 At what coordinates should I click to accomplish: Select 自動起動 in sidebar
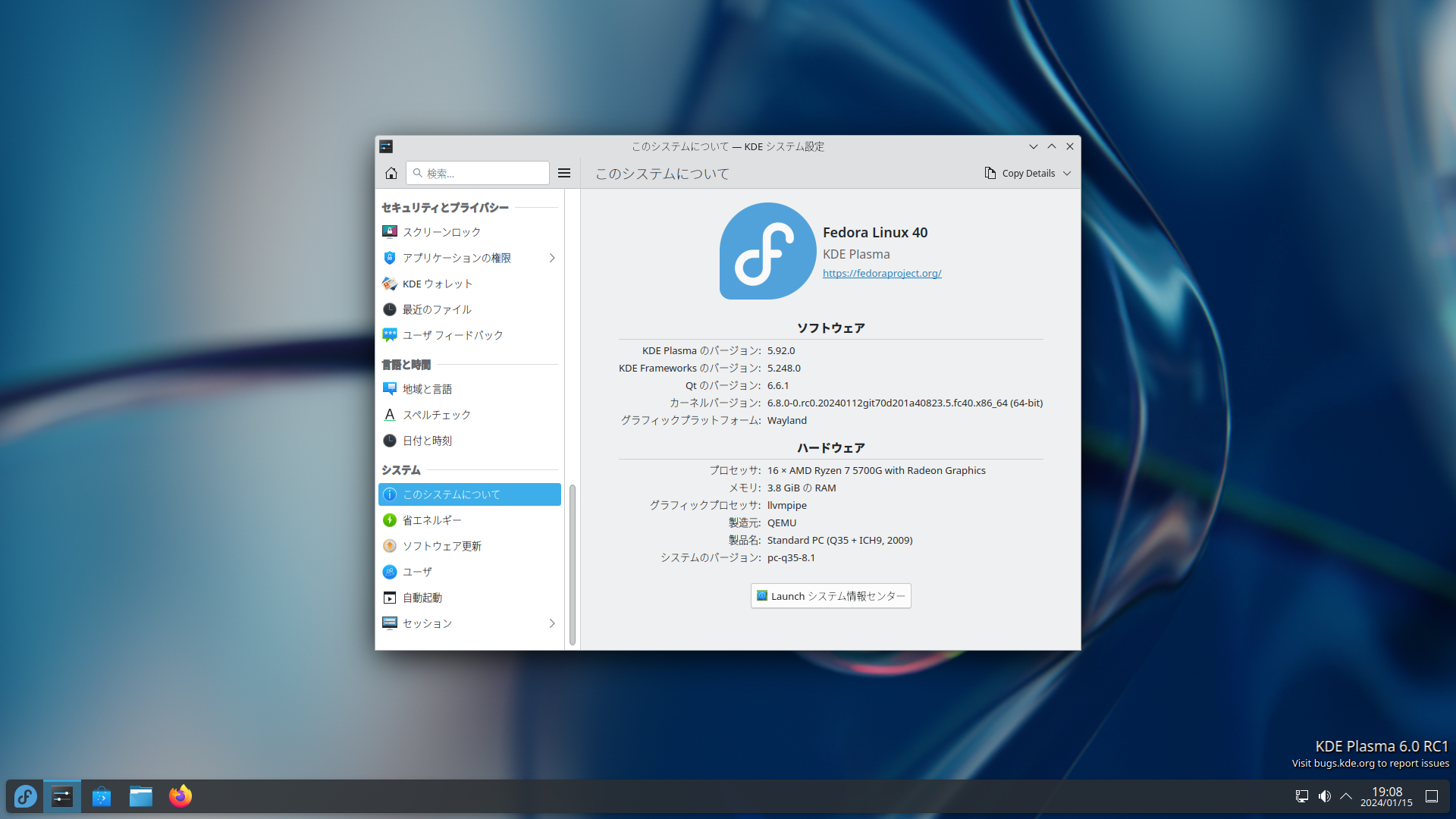click(422, 598)
